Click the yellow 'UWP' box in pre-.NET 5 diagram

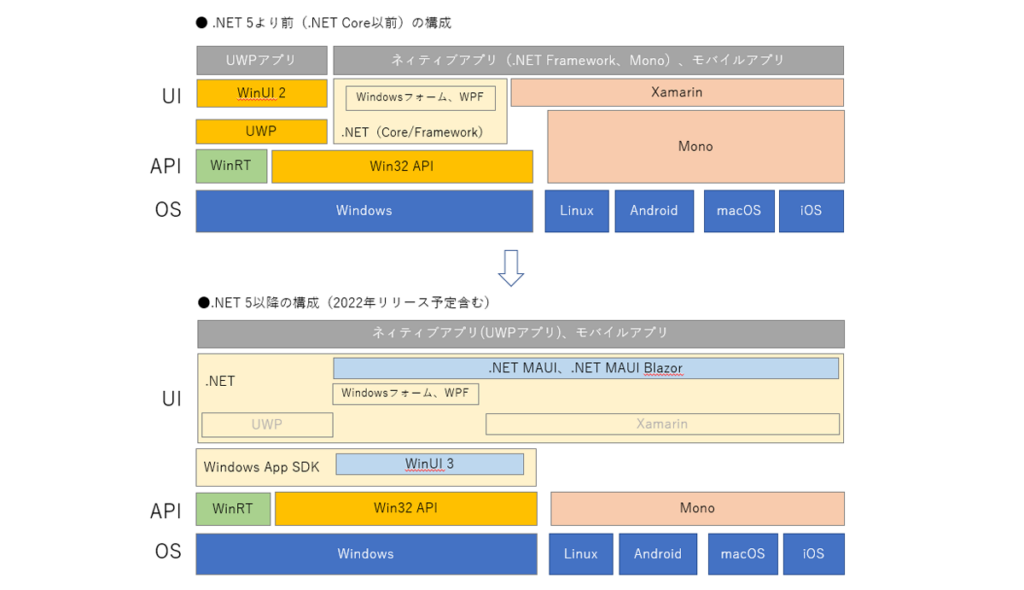coord(262,131)
